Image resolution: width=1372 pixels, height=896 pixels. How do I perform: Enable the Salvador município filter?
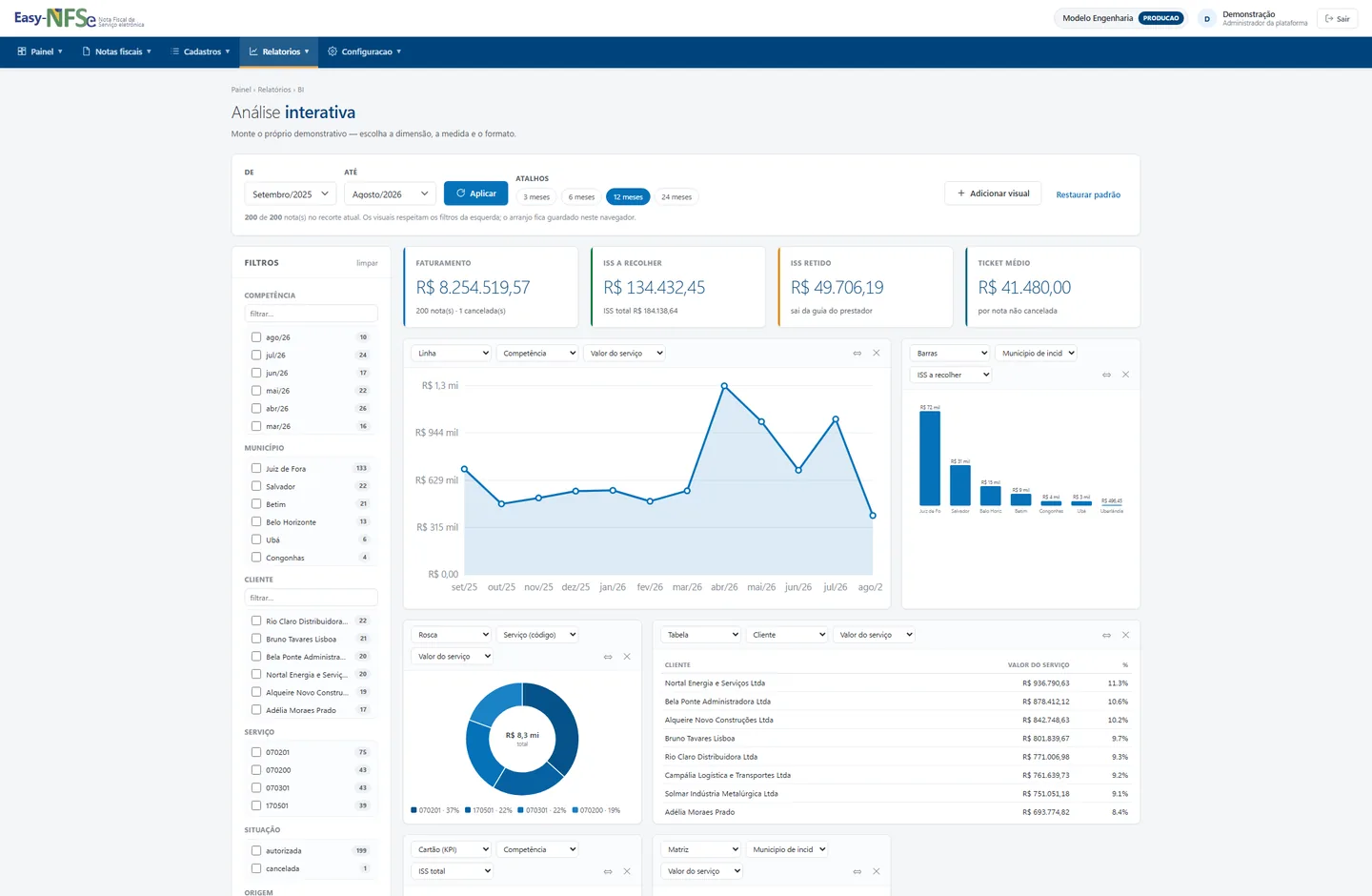(x=256, y=486)
